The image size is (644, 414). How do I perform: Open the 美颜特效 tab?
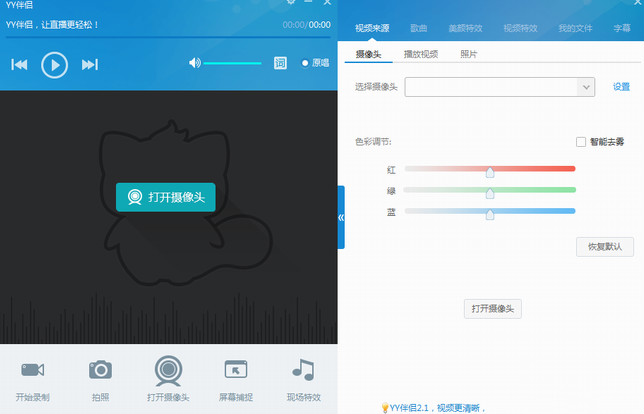tap(465, 28)
